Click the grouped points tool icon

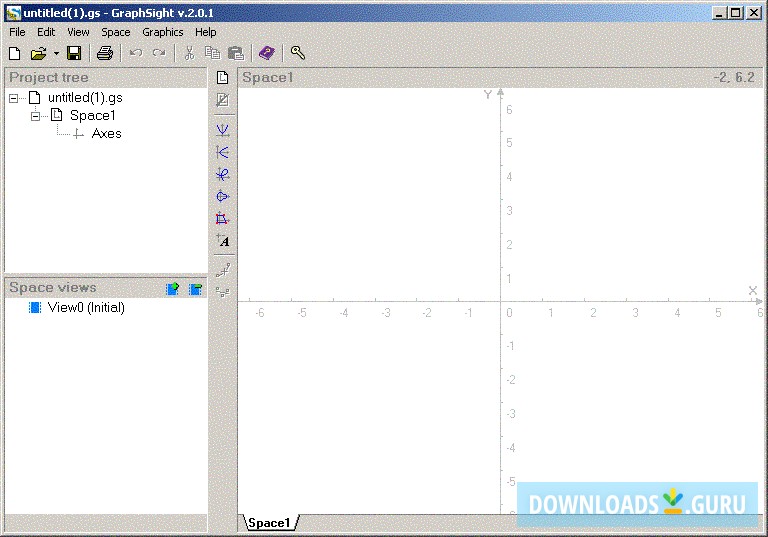click(x=223, y=293)
